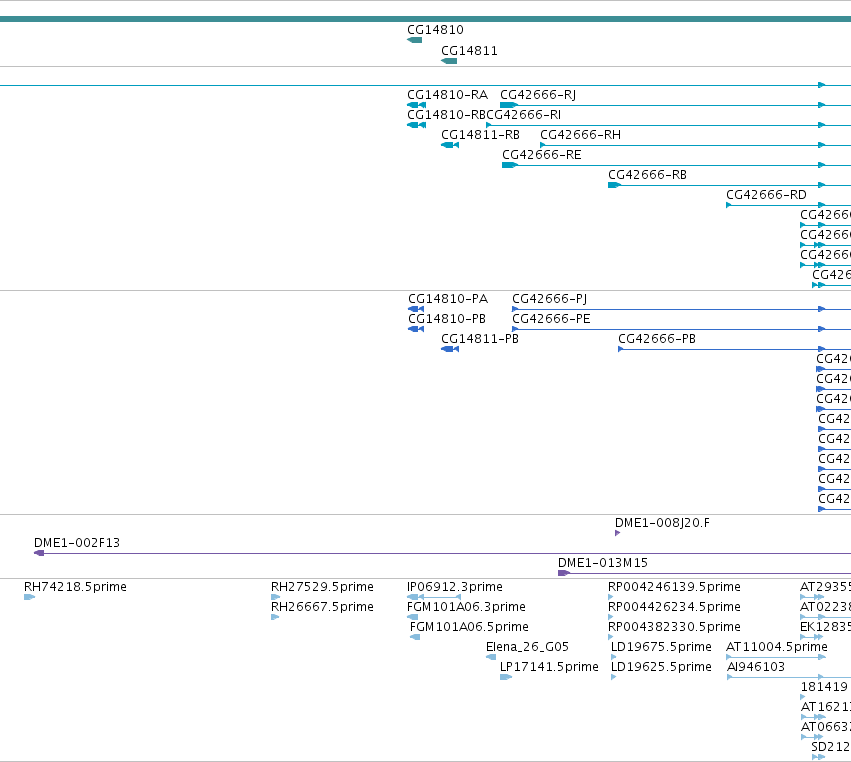Image resolution: width=851 pixels, height=762 pixels.
Task: Open RP004382330.5prime EST
Action: click(x=674, y=627)
